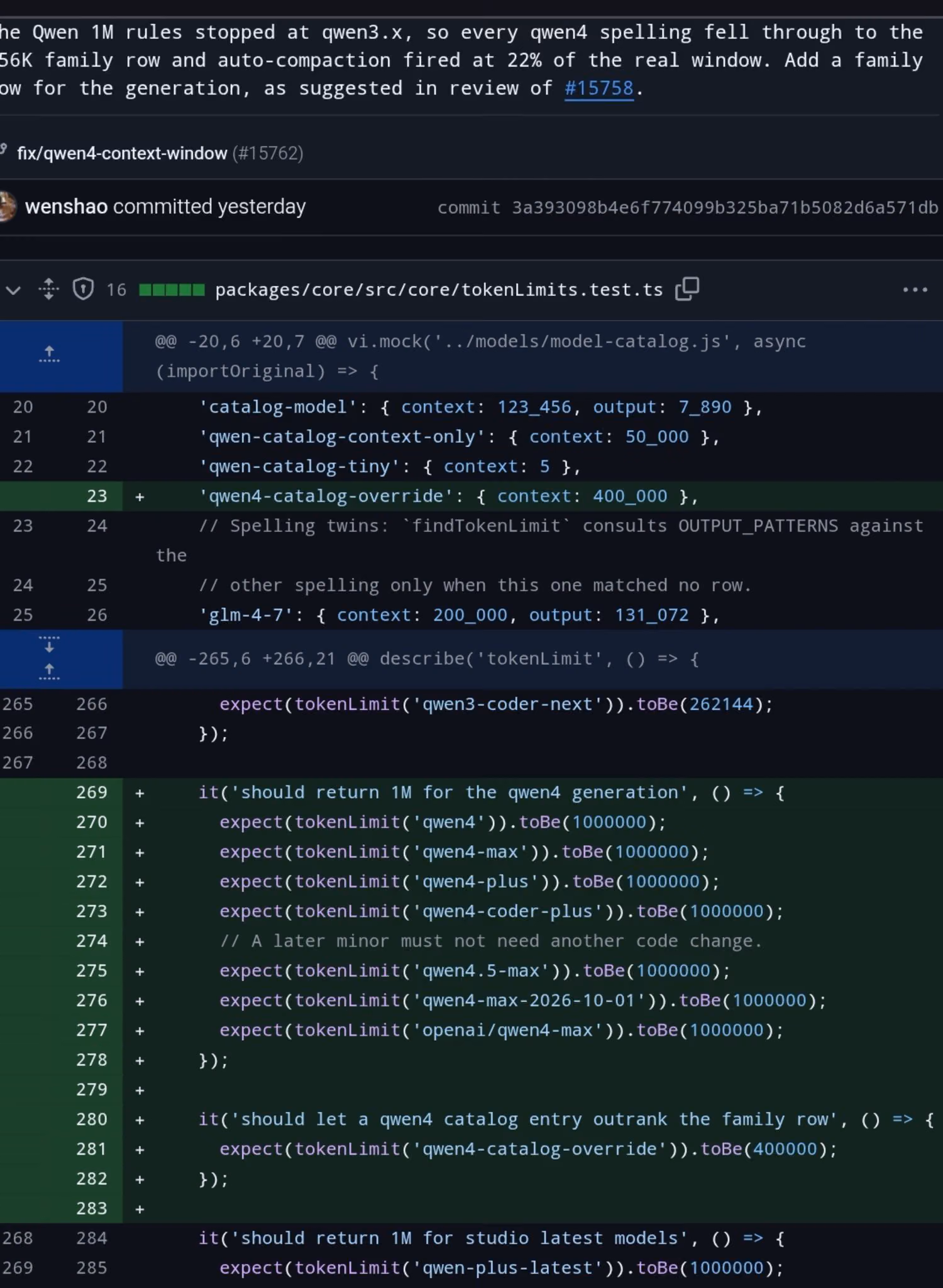
Task: Open the #15758 pull request link
Action: click(x=598, y=88)
